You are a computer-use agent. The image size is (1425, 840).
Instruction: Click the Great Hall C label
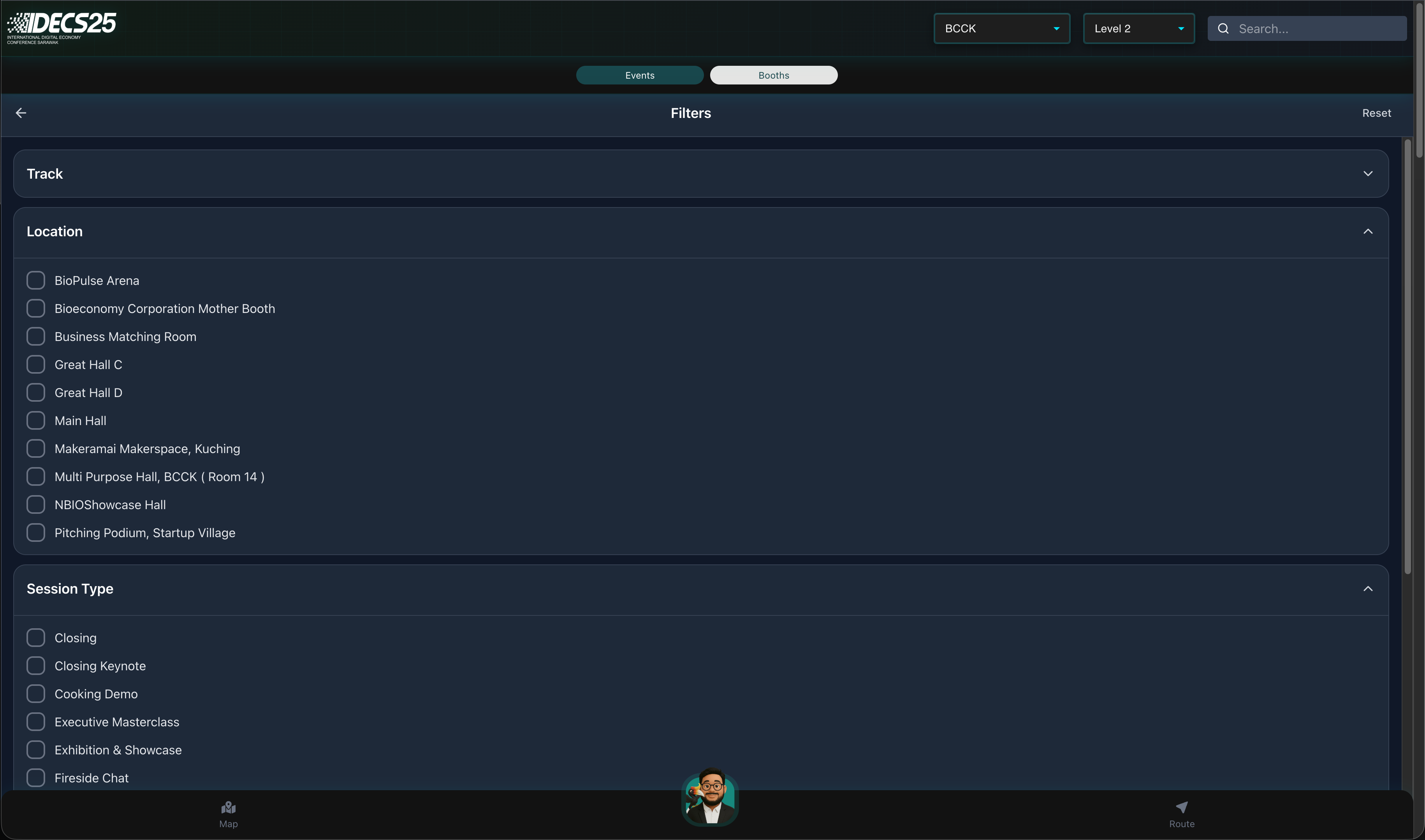[88, 364]
